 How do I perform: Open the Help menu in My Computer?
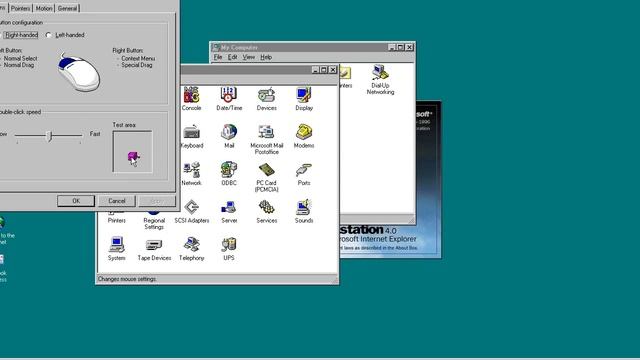[x=266, y=57]
